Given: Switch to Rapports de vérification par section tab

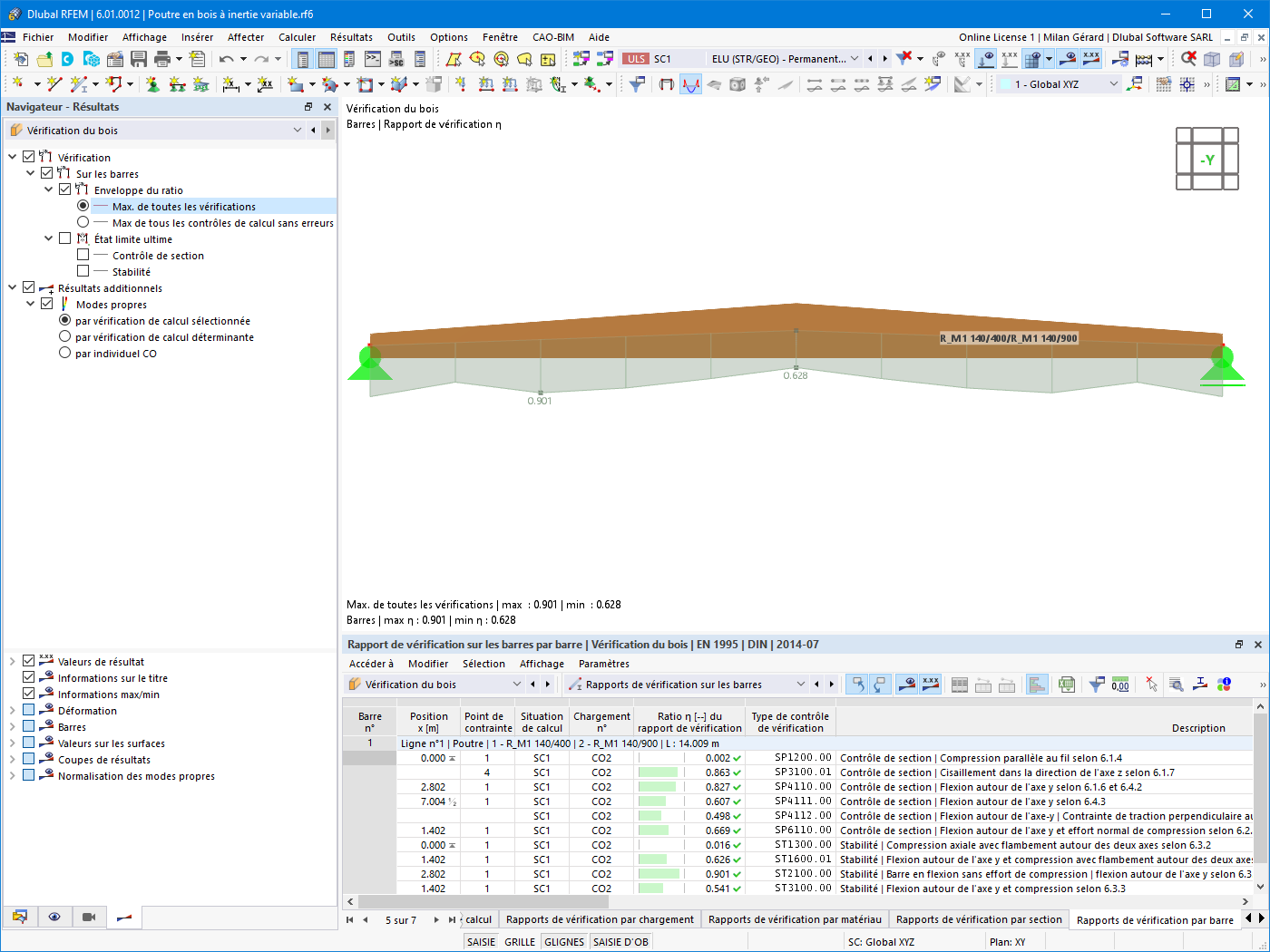Looking at the screenshot, I should click(979, 919).
